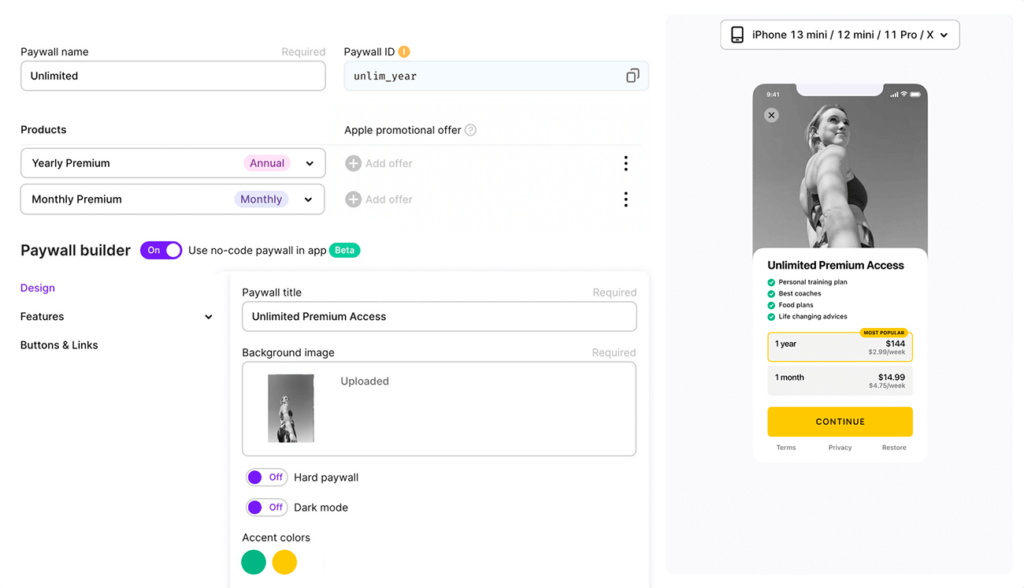This screenshot has height=588, width=1024.
Task: Click the plus icon for Yearly Premium offer
Action: (x=353, y=163)
